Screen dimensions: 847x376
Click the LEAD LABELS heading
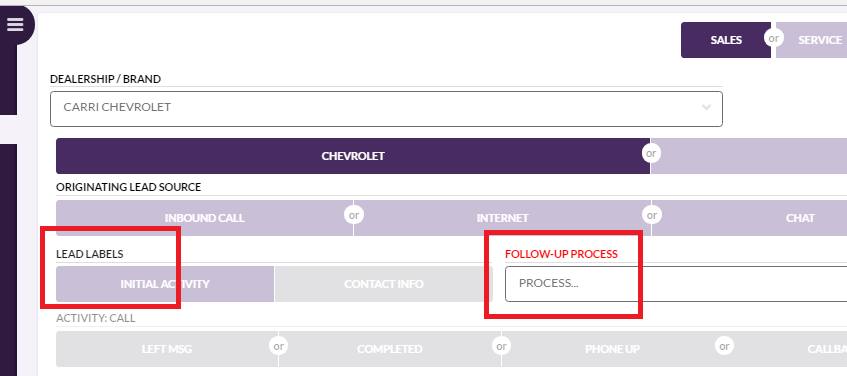tap(90, 254)
